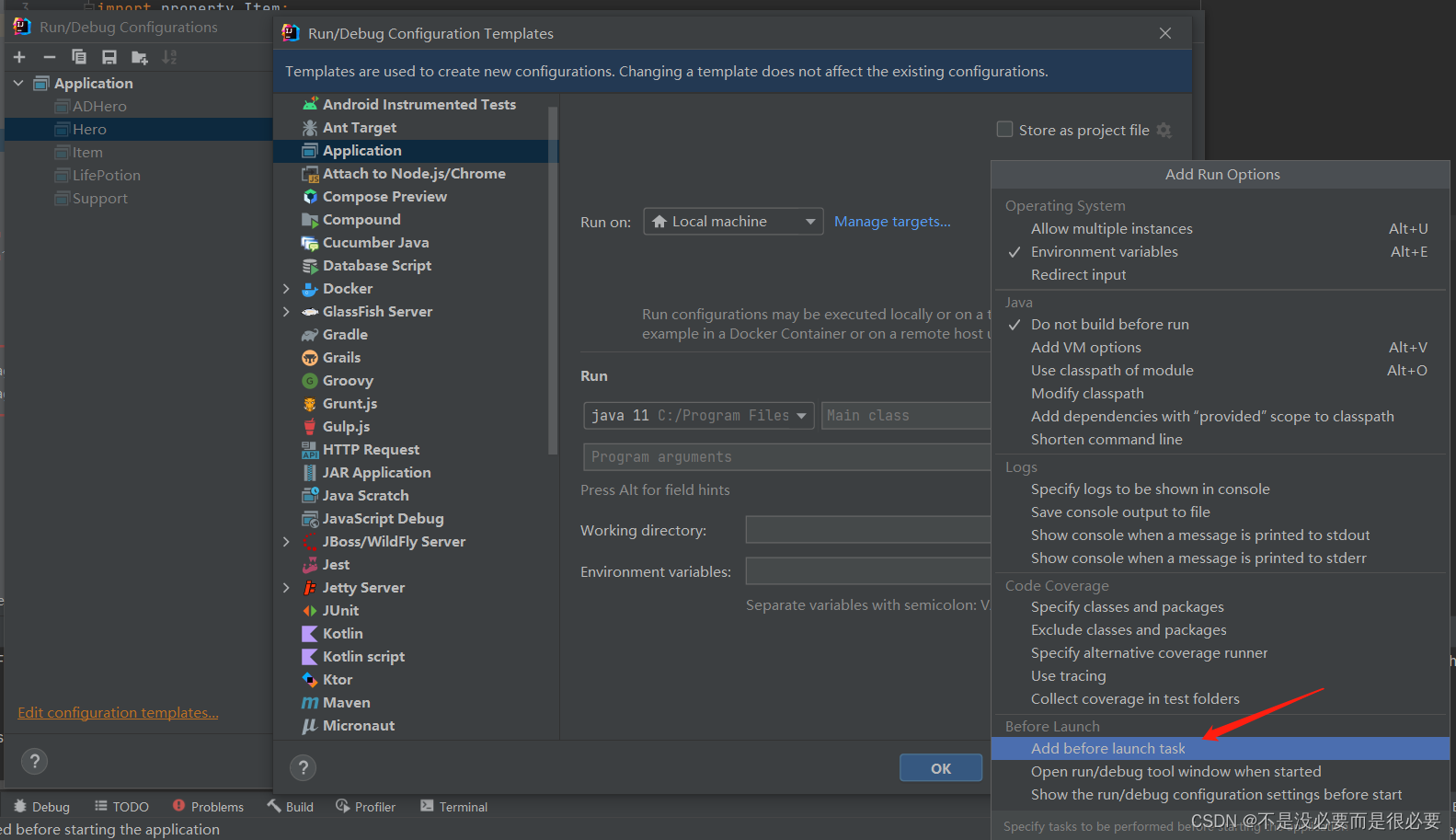Viewport: 1456px width, 840px height.
Task: Enable Store as project file checkbox
Action: 1005,130
